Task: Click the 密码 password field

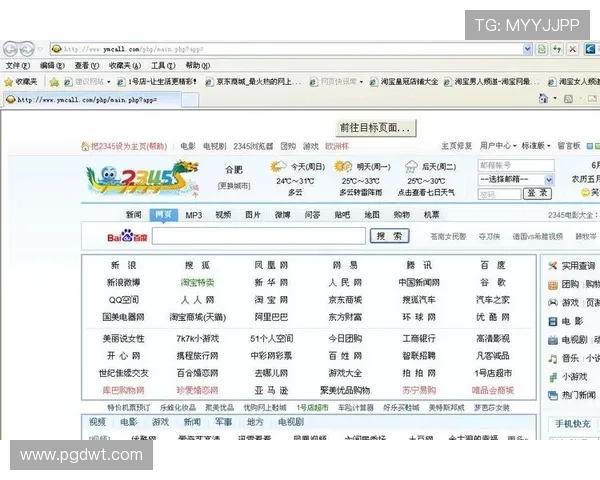Action: click(x=499, y=194)
